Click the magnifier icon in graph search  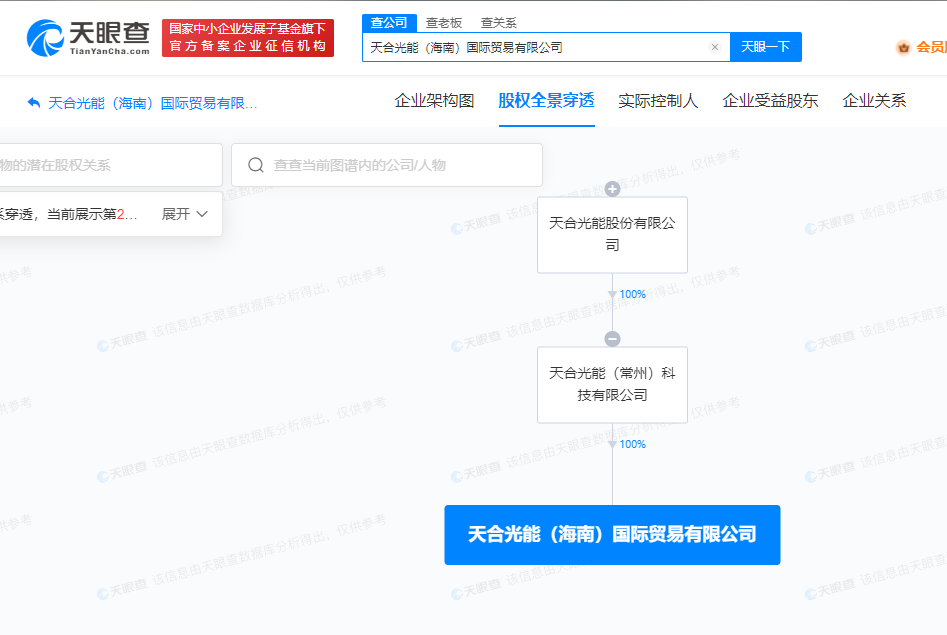[x=256, y=165]
